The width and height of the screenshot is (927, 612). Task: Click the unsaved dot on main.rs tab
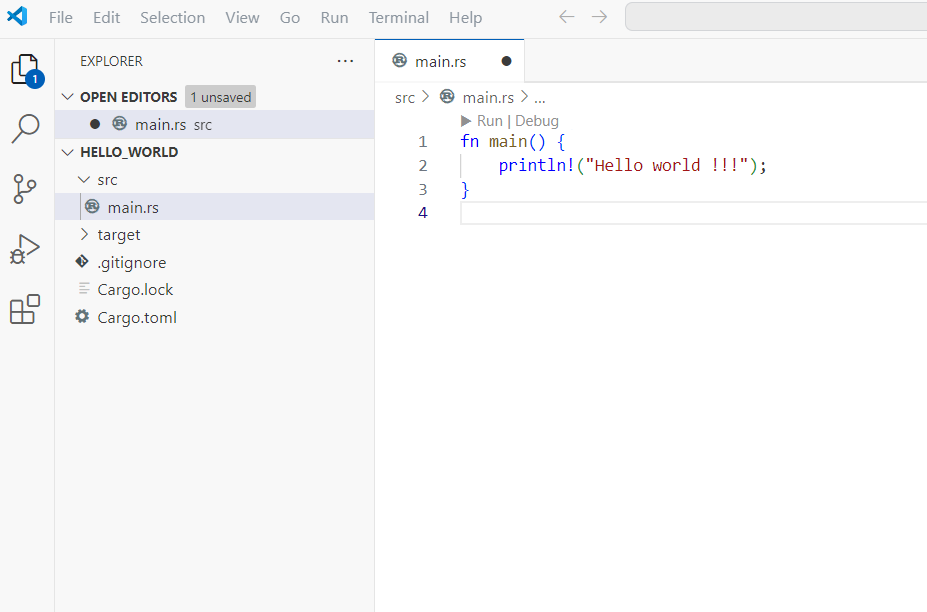506,61
